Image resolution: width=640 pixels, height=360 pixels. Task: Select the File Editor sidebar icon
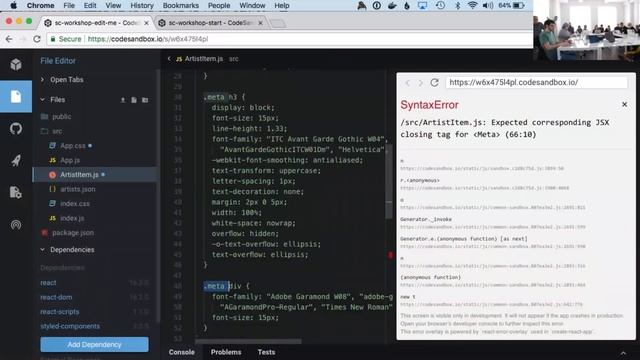tap(16, 97)
